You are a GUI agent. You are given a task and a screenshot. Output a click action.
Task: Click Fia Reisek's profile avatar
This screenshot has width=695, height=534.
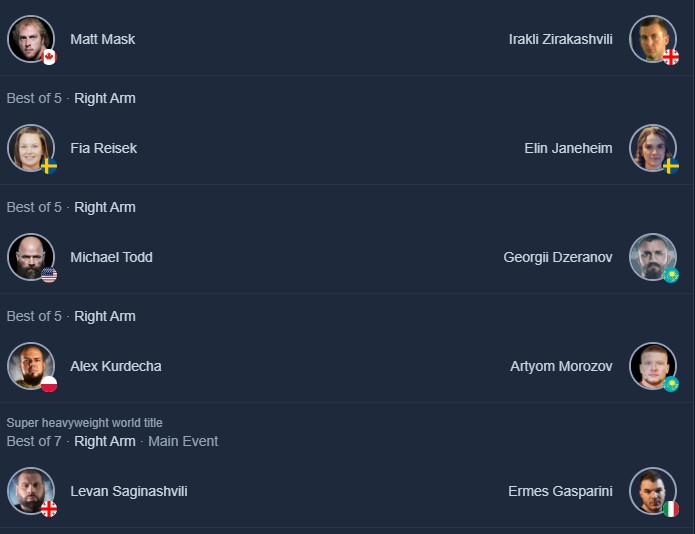[30, 148]
